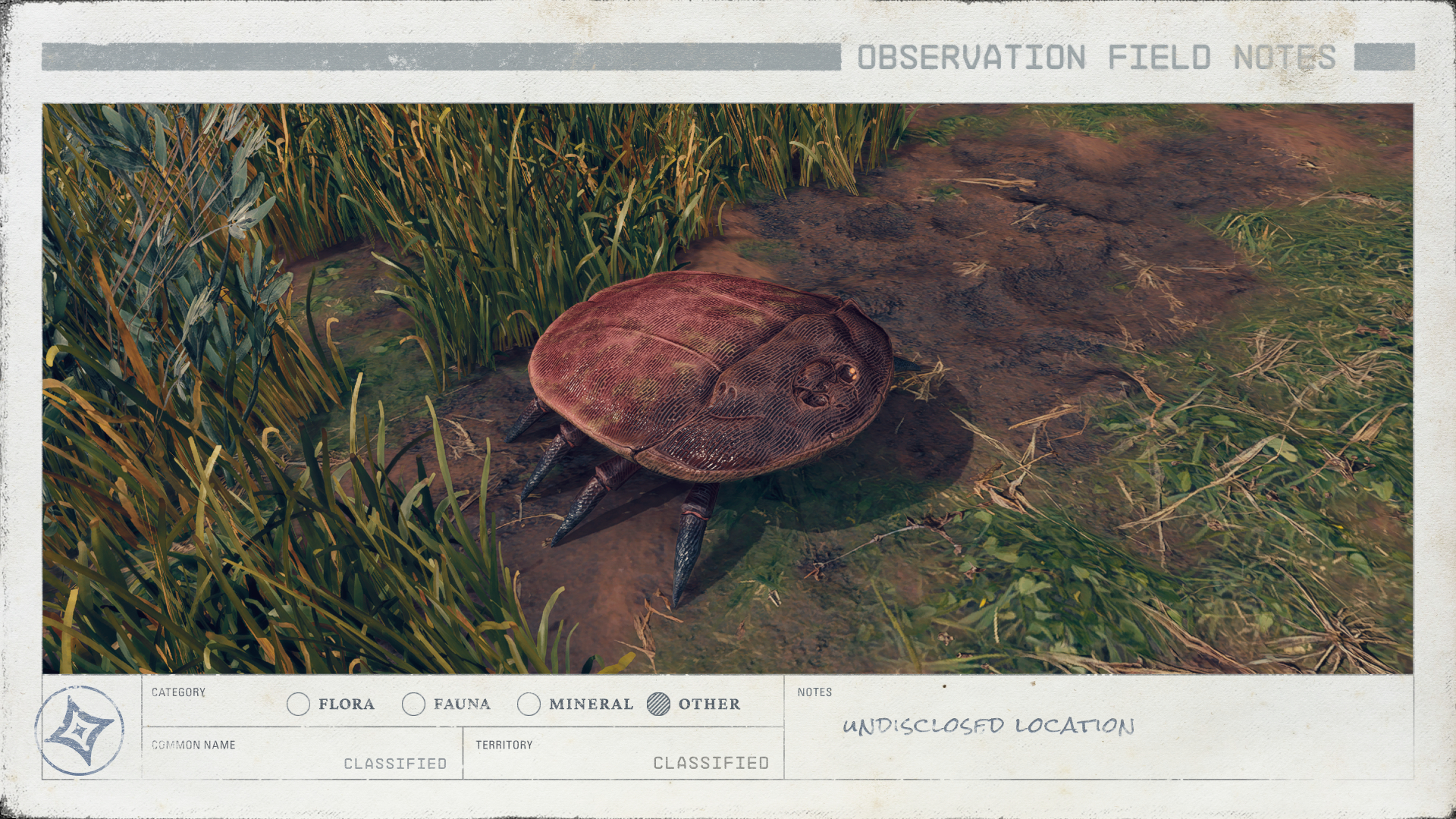
Task: Select the filled Other category radio button
Action: click(659, 704)
